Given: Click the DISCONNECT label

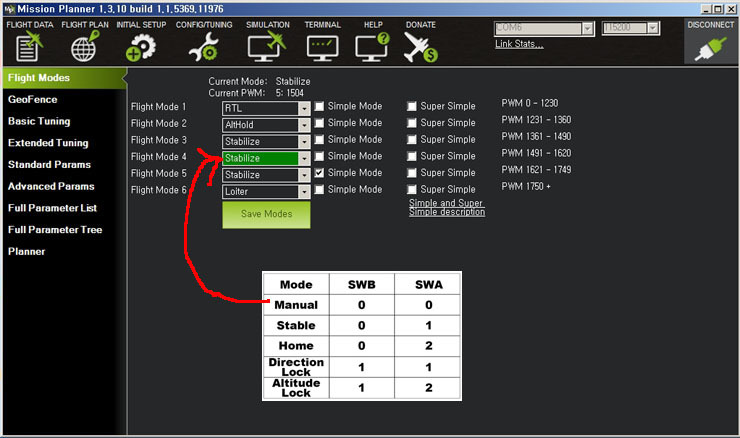Looking at the screenshot, I should tap(710, 25).
